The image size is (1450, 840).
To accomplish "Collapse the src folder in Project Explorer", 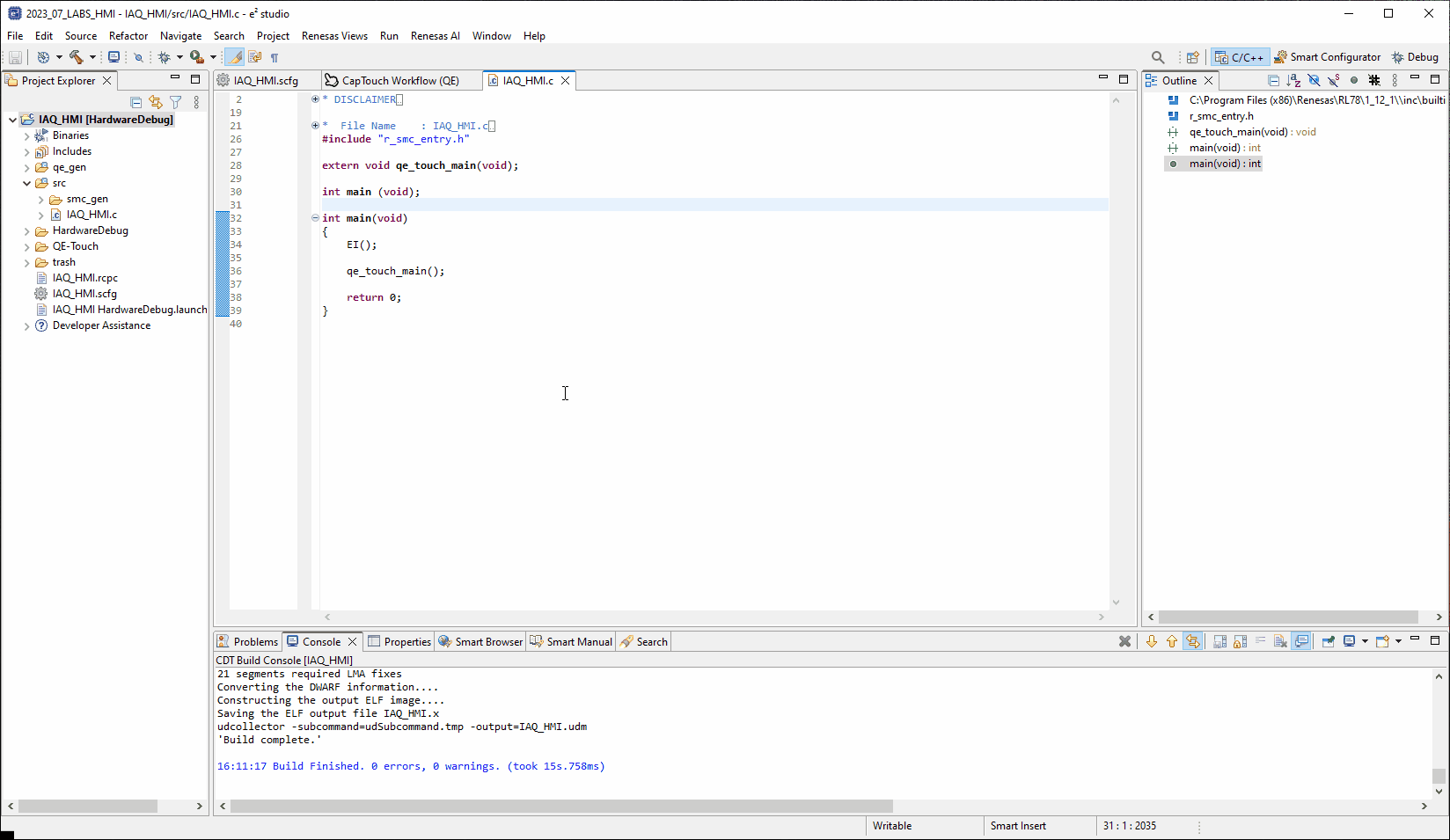I will coord(27,183).
